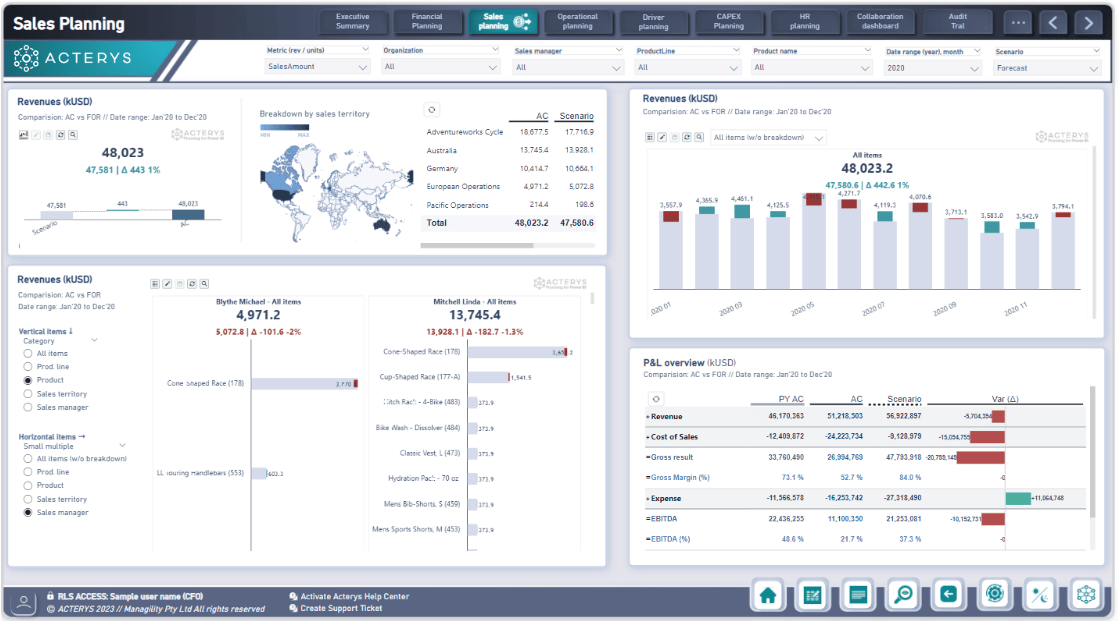
Task: Click the next page arrow in header
Action: 1088,23
